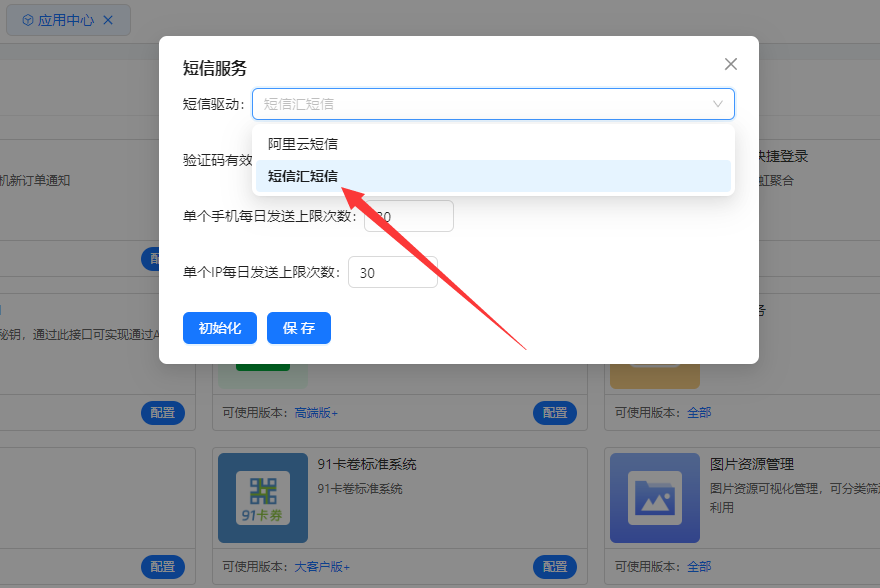Click the 91卡卷标准系统 card title

(x=366, y=464)
